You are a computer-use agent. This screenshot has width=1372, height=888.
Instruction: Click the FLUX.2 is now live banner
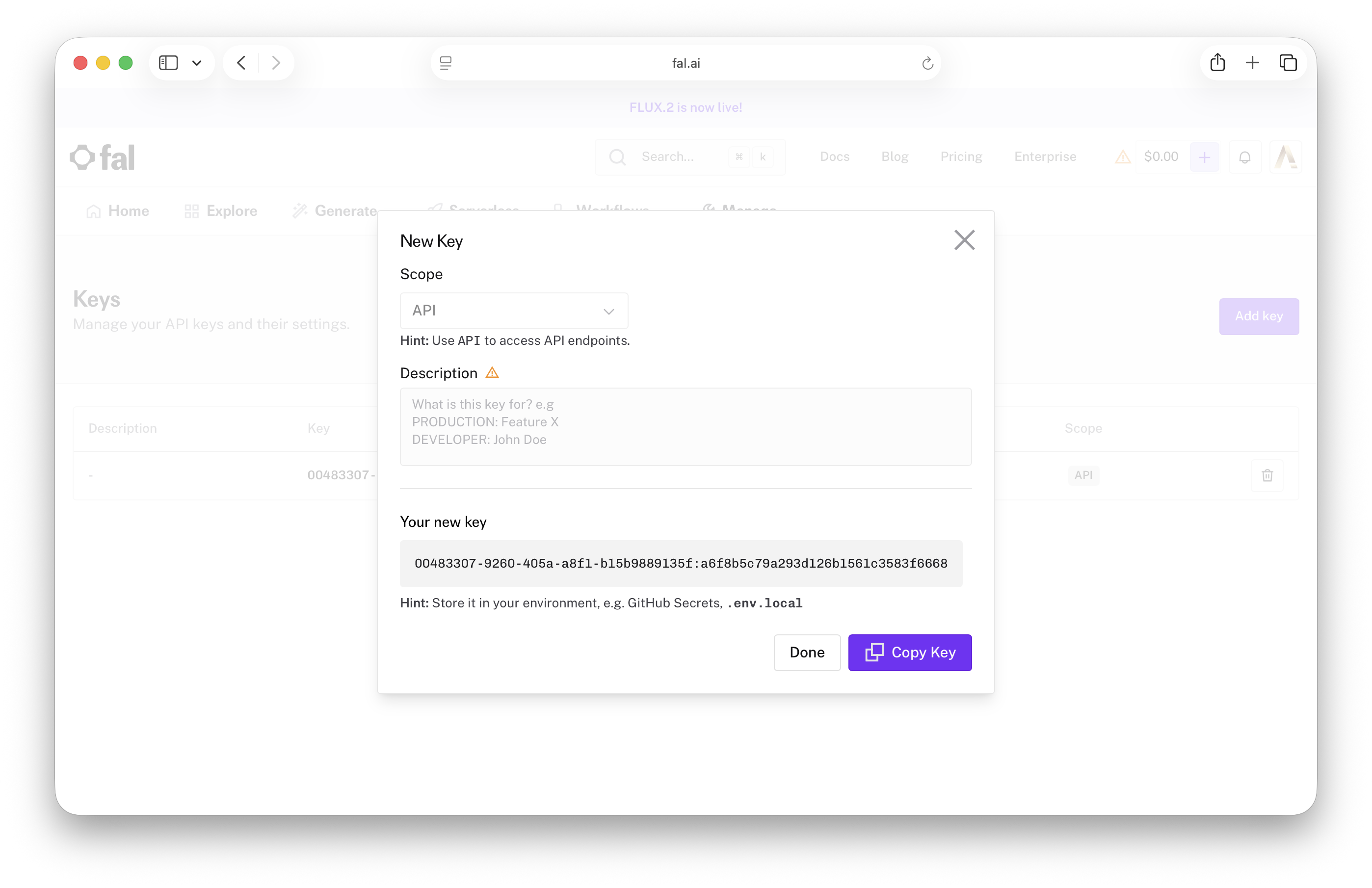coord(686,108)
